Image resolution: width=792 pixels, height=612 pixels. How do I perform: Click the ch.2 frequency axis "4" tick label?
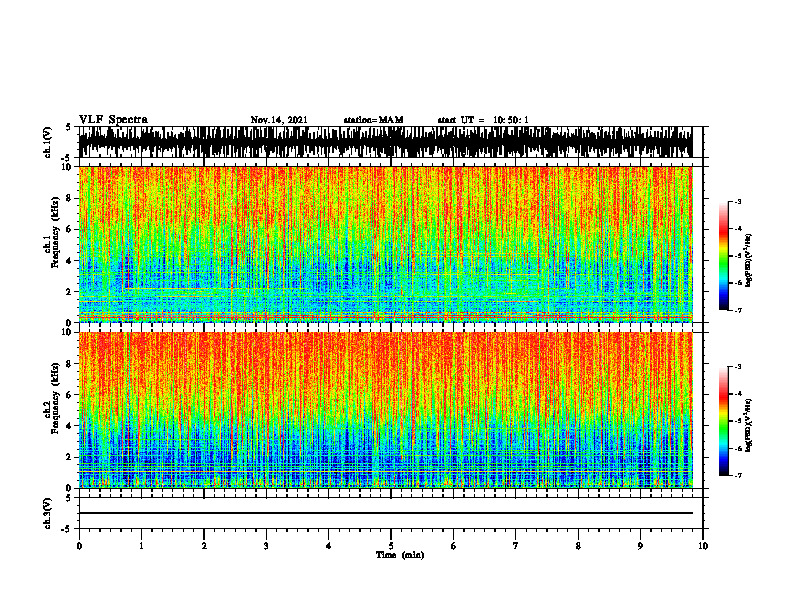pos(69,426)
